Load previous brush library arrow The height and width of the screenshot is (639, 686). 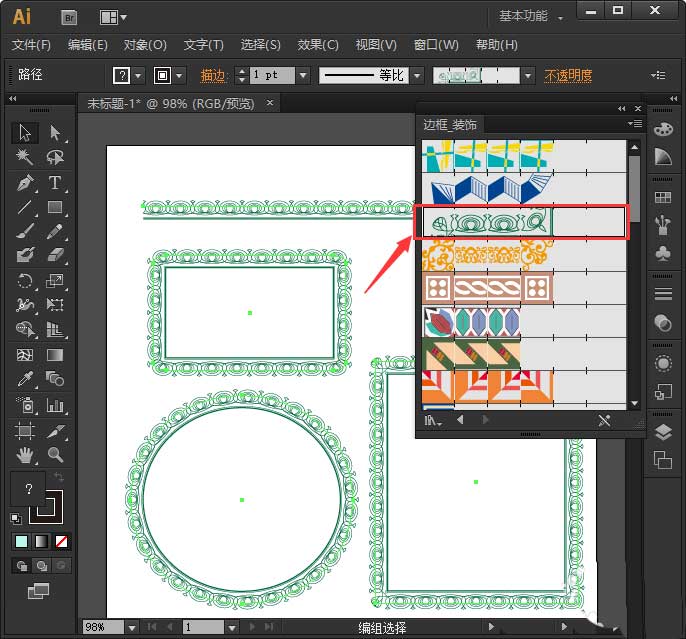[x=460, y=419]
